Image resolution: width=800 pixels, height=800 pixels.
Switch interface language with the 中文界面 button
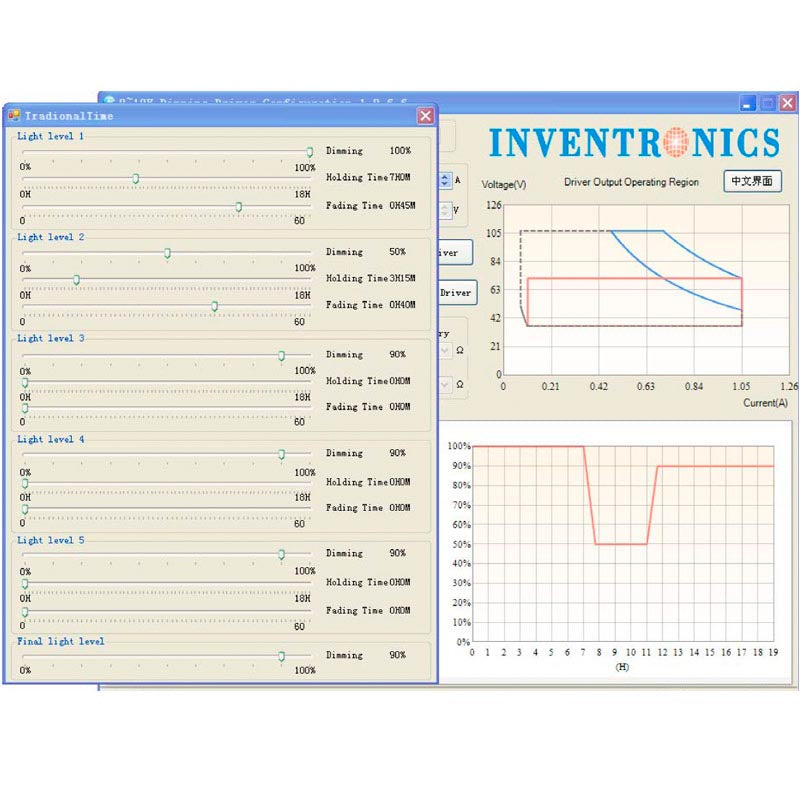(752, 181)
